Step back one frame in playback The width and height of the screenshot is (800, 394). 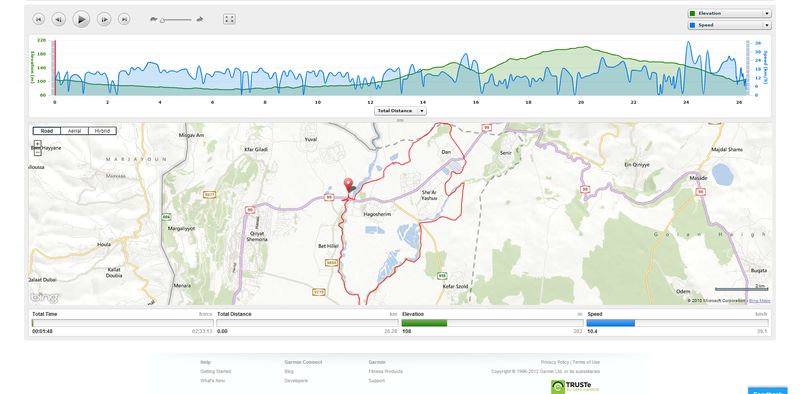tap(59, 19)
